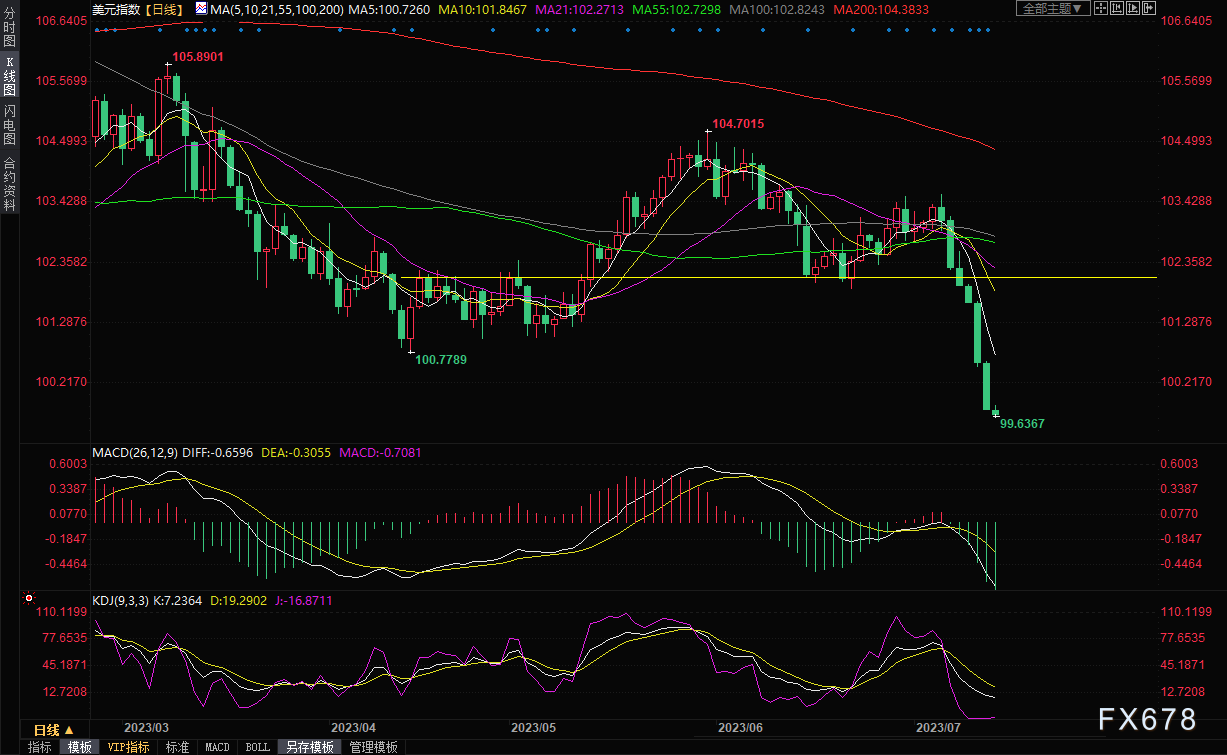Click the 管理模板 button
The image size is (1227, 755).
[x=373, y=747]
